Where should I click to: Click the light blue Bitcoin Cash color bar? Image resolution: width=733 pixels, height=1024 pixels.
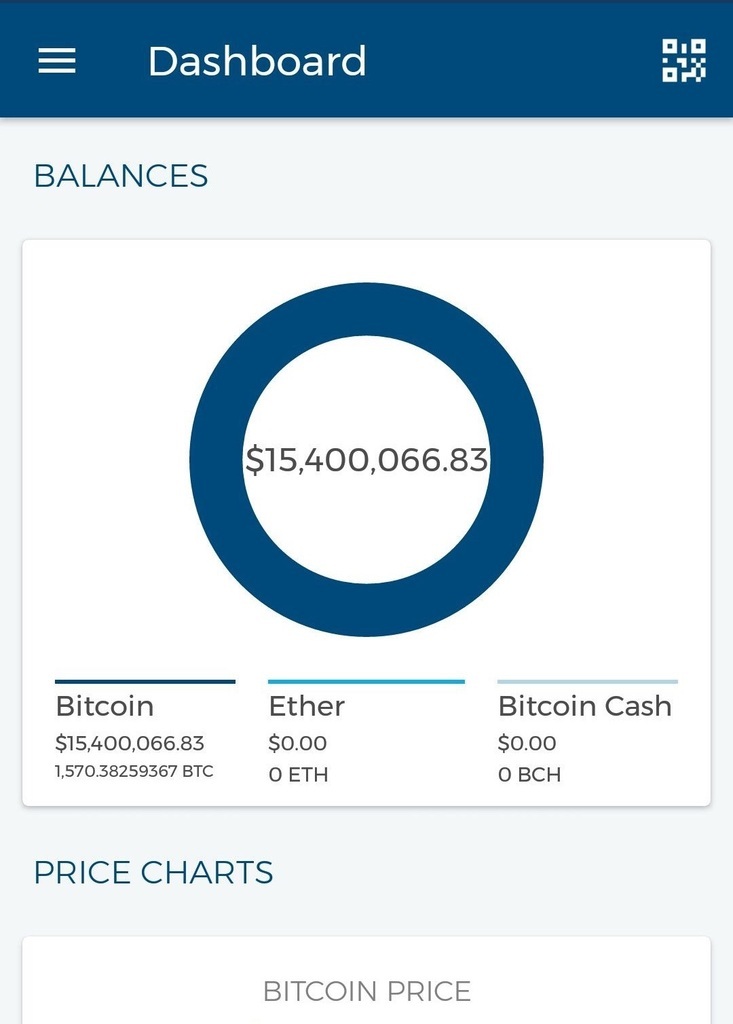point(587,682)
